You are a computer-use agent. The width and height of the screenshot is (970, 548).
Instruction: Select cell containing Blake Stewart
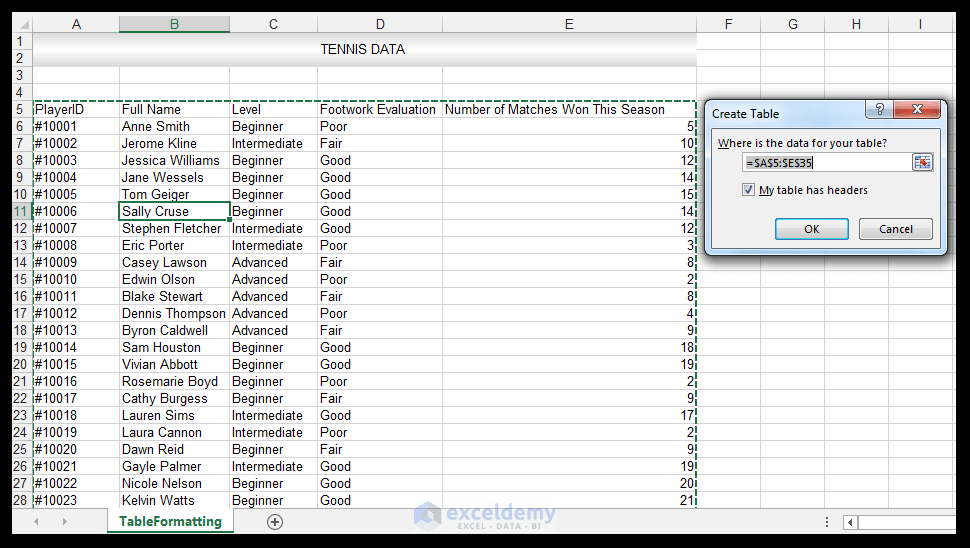pos(174,296)
